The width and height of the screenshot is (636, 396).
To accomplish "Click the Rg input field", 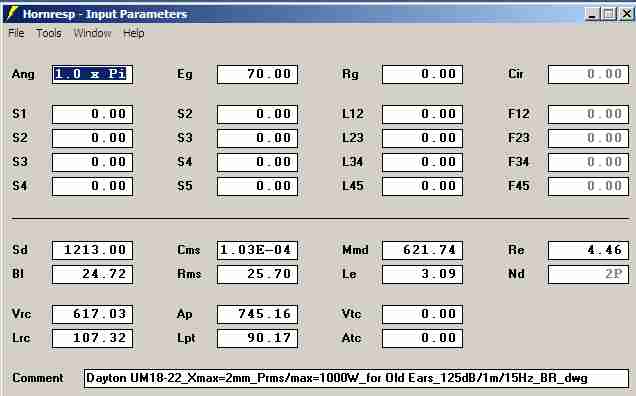I will [422, 74].
